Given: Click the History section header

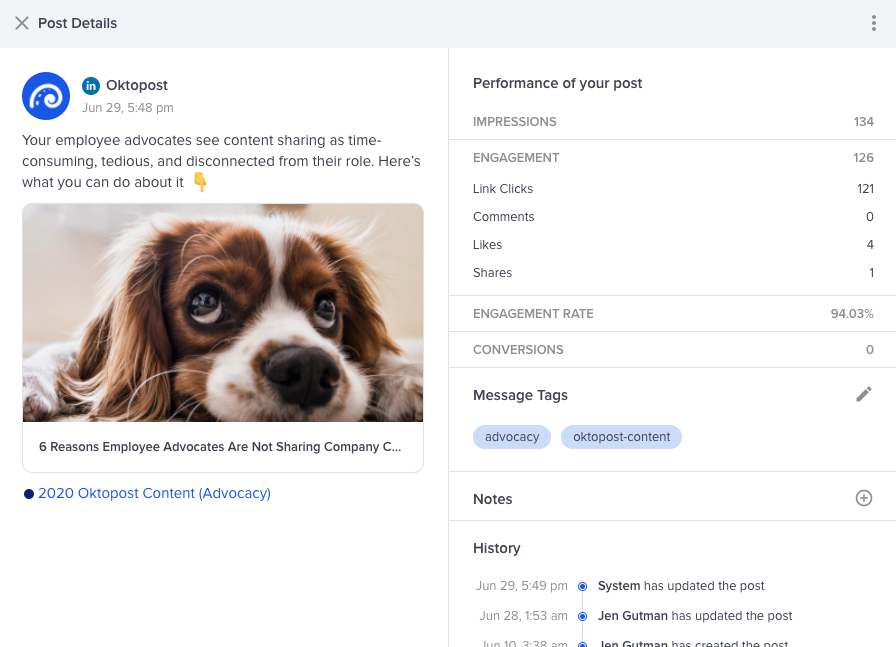Looking at the screenshot, I should 497,548.
